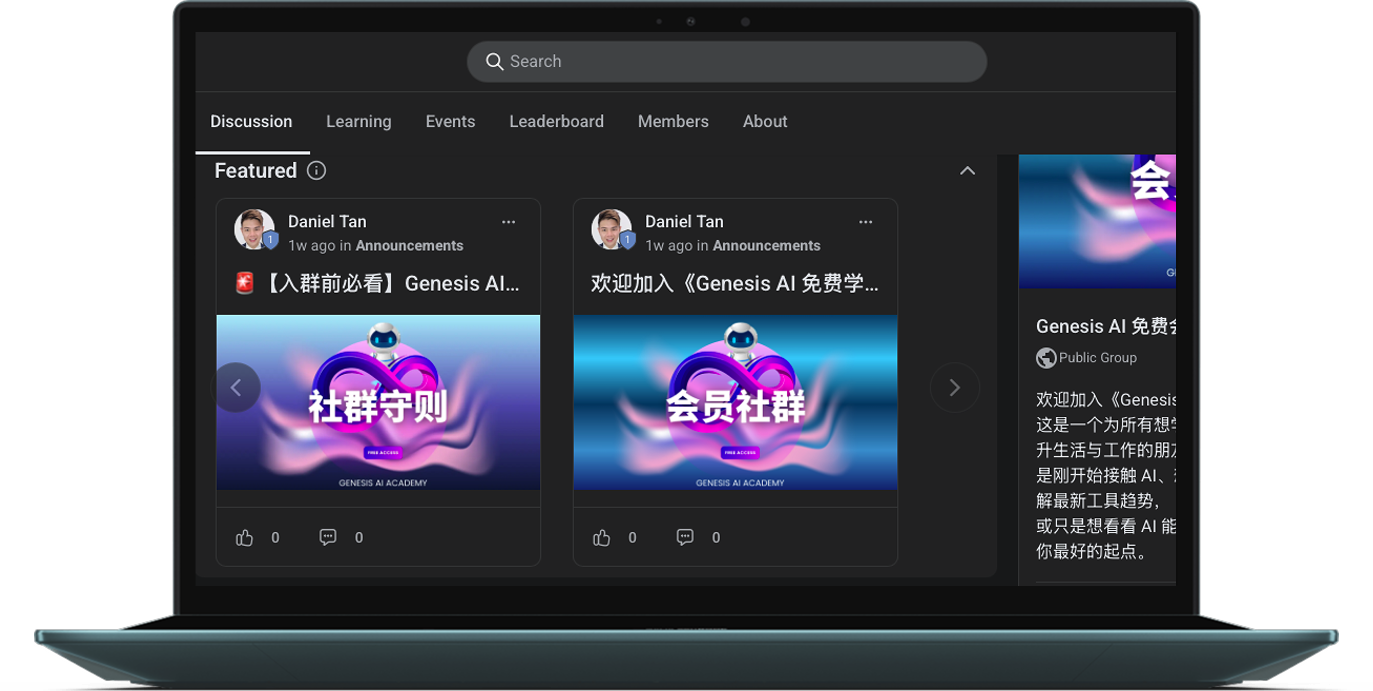Viewport: 1373px width, 691px height.
Task: Open the About tab
Action: coord(765,122)
